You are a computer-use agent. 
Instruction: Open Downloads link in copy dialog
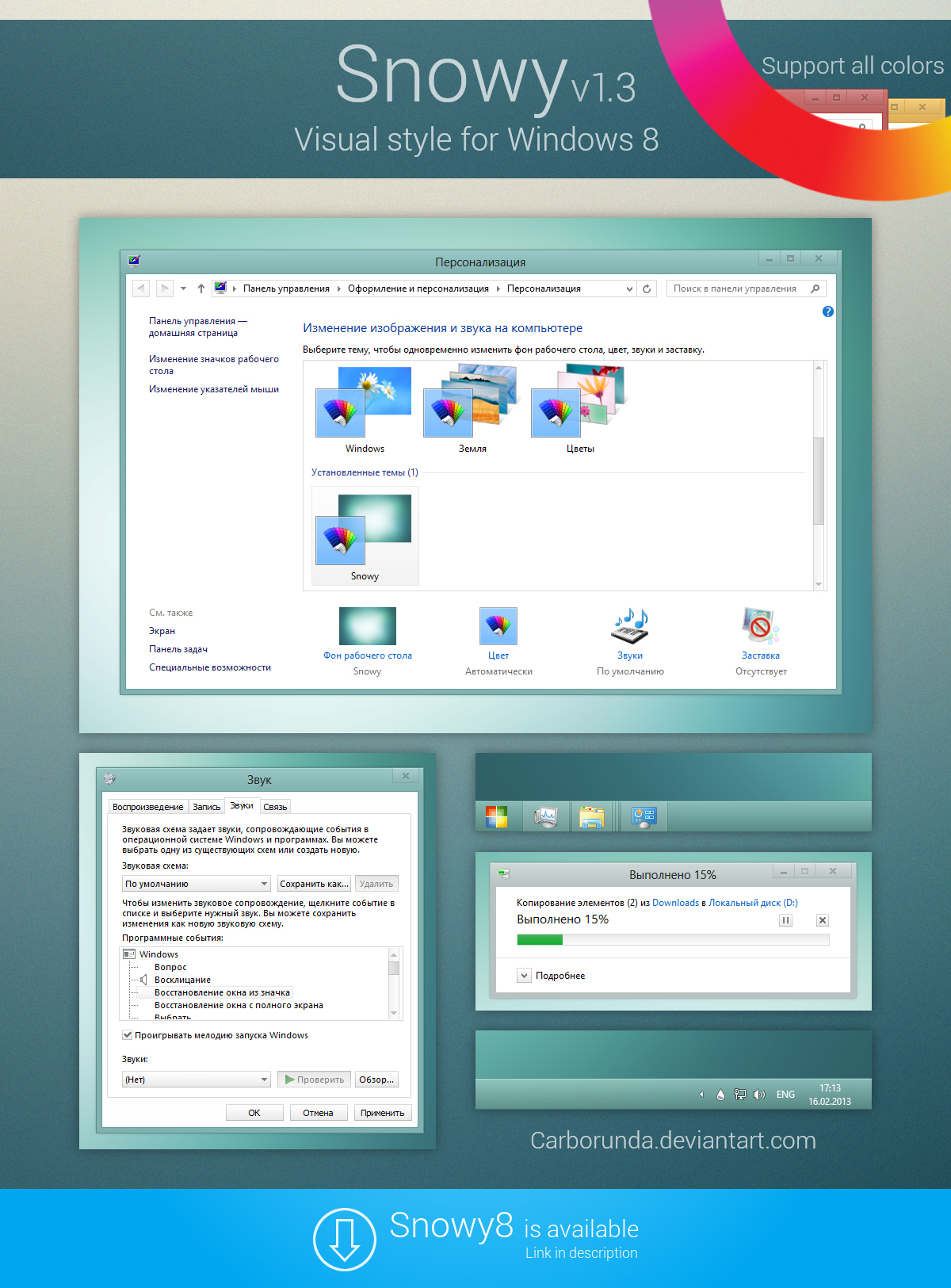tap(675, 903)
